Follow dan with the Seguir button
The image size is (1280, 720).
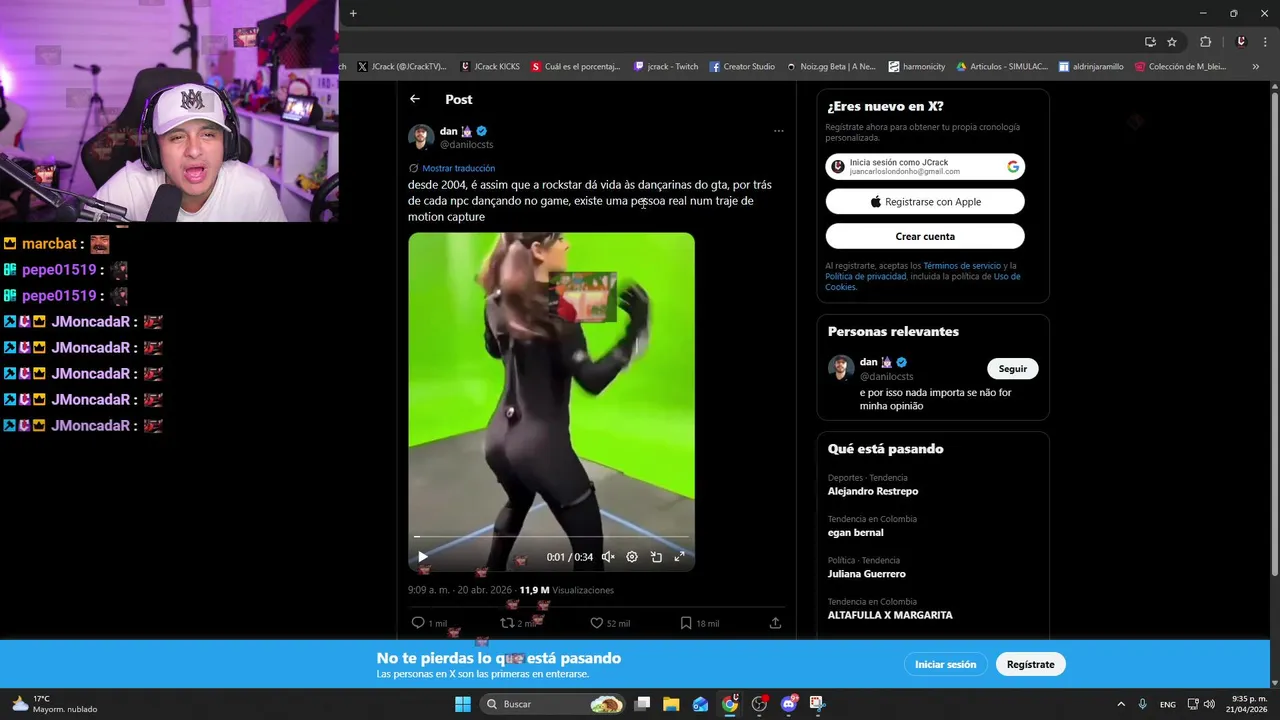[x=1013, y=369]
